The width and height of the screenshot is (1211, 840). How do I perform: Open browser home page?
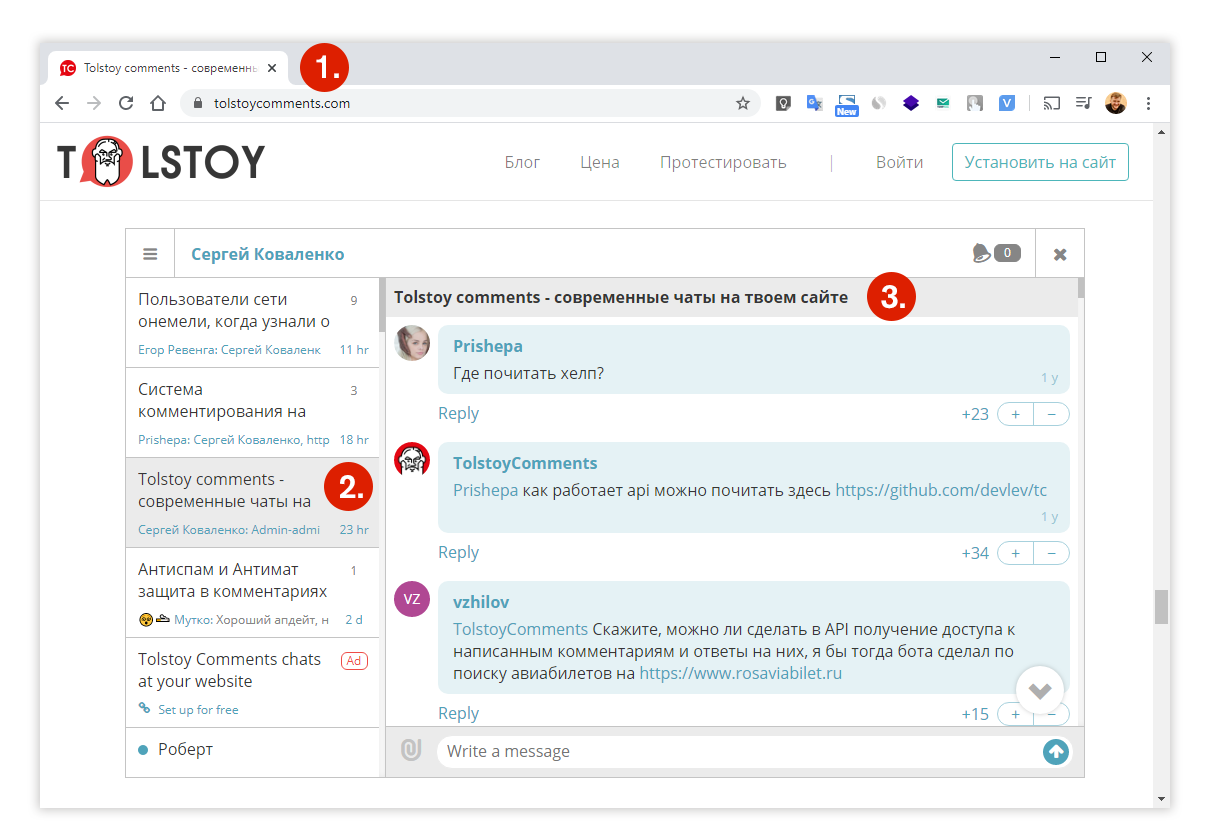click(158, 103)
